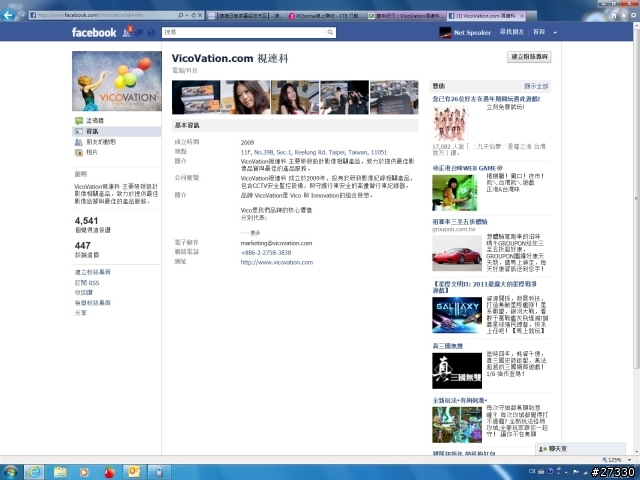Click Internet Explorer icon in taskbar
640x480 pixels.
35,472
